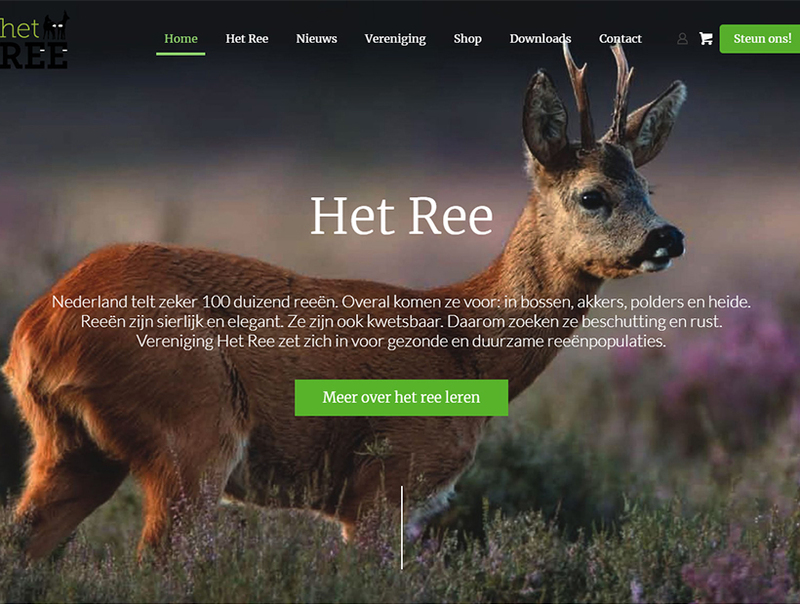This screenshot has width=800, height=604.
Task: Click the Vereniging Het Ree zet zich text line
Action: (x=401, y=341)
